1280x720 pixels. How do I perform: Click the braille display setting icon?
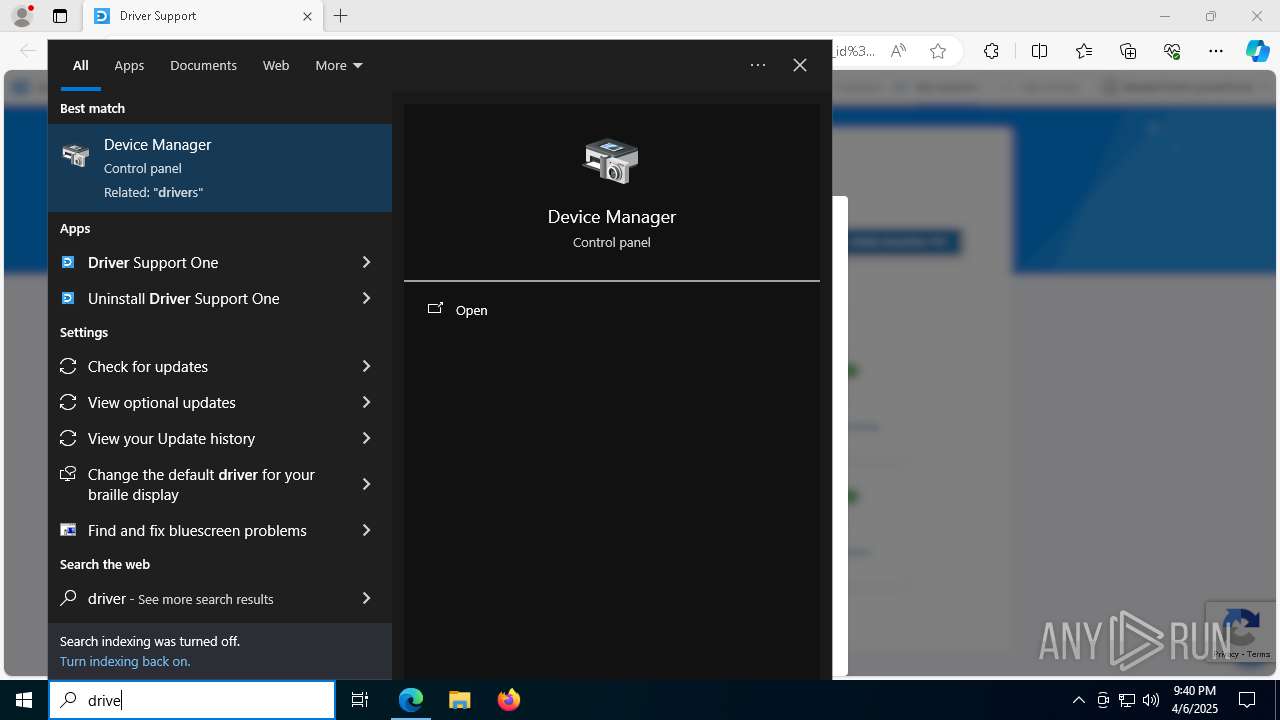pos(68,474)
